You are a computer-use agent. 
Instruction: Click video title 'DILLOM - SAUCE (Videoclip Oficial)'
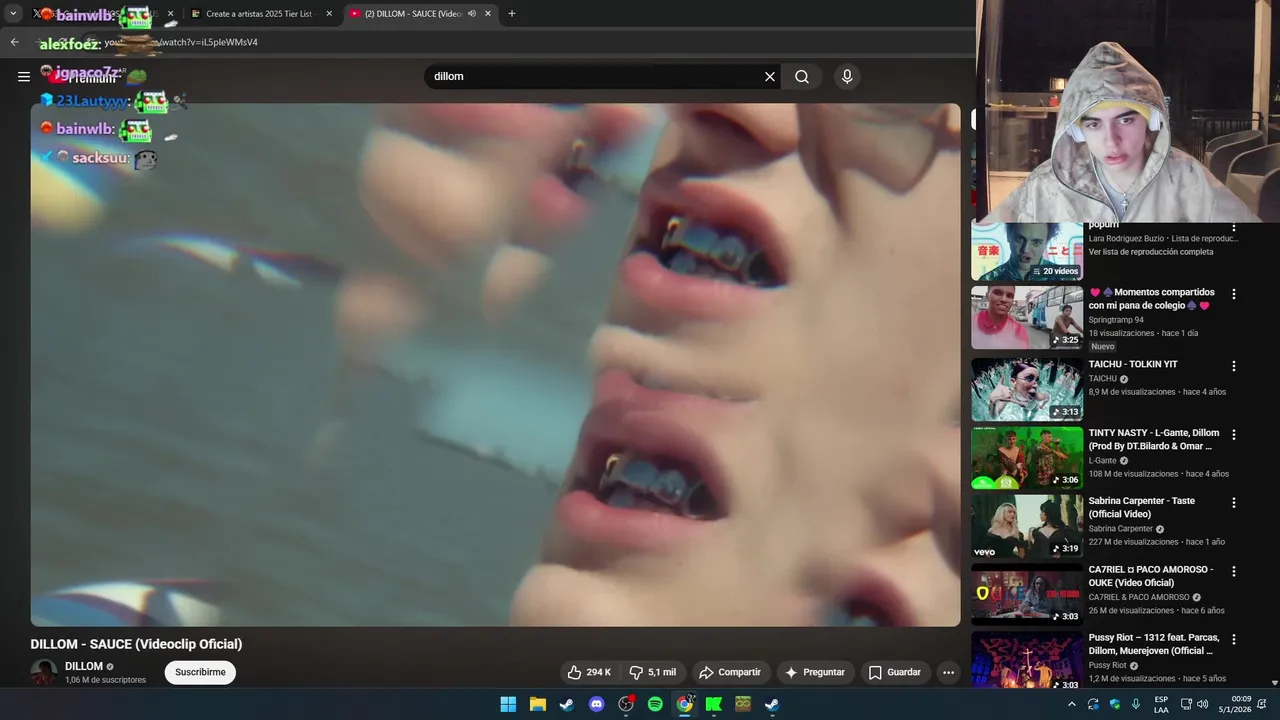click(x=136, y=644)
